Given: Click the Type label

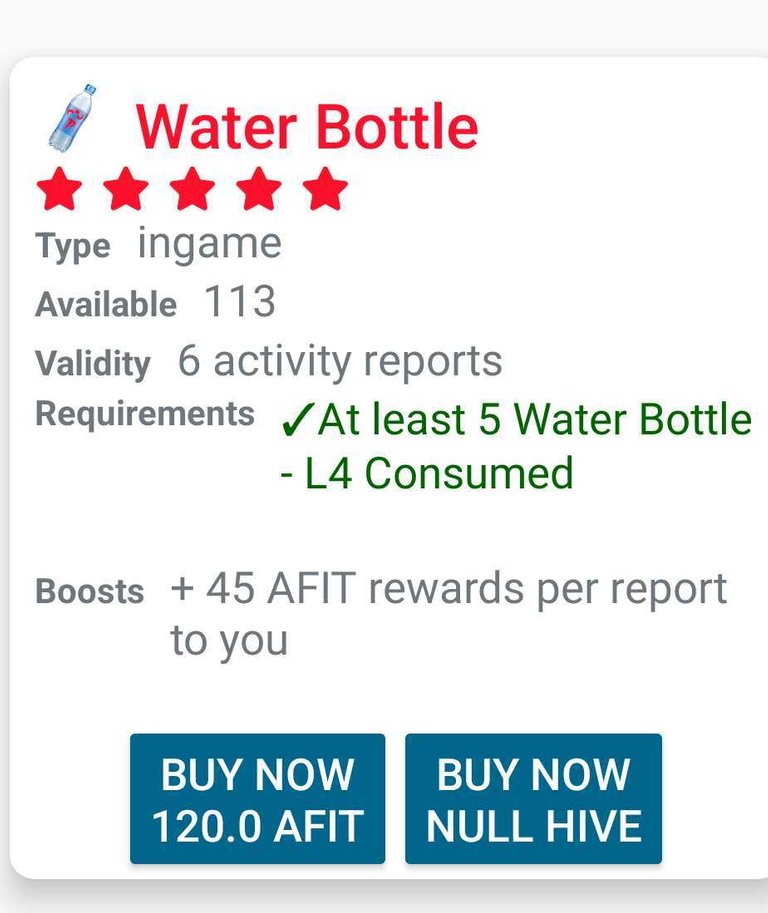Looking at the screenshot, I should pos(73,246).
